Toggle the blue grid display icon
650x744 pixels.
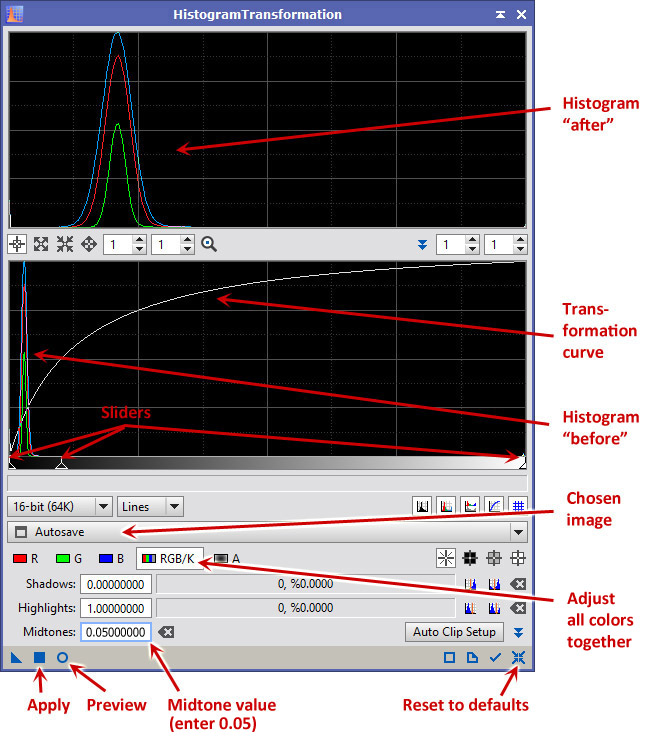pyautogui.click(x=518, y=506)
